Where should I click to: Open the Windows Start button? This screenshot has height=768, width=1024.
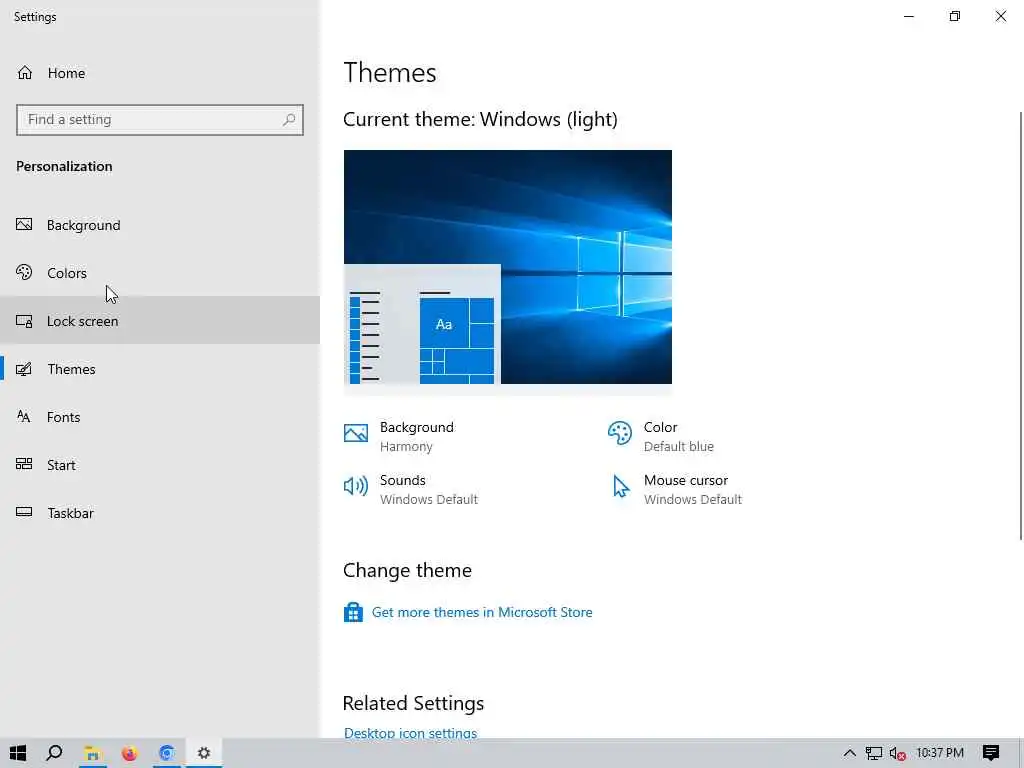[x=18, y=753]
